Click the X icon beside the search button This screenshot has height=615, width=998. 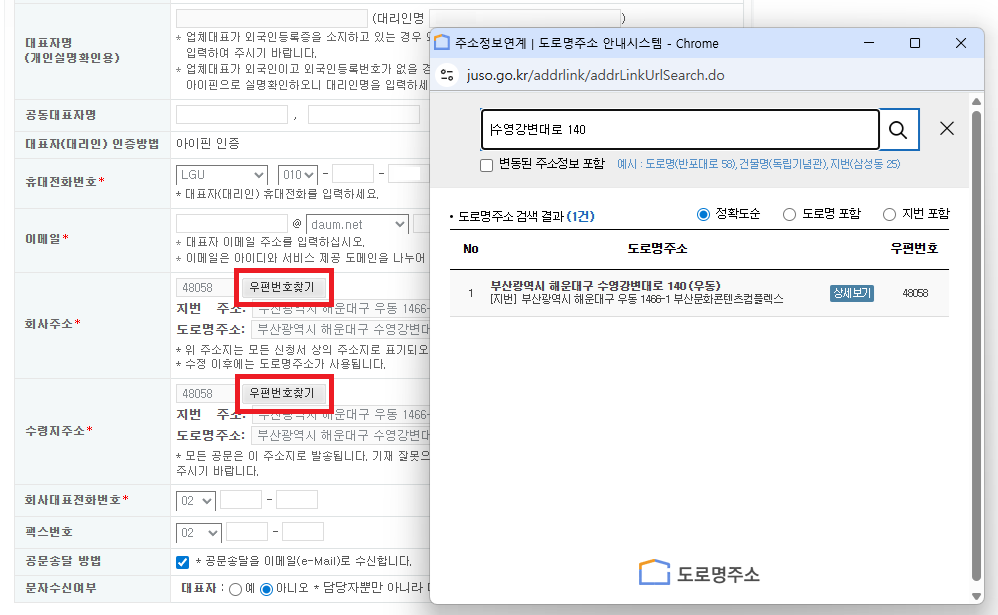coord(947,129)
